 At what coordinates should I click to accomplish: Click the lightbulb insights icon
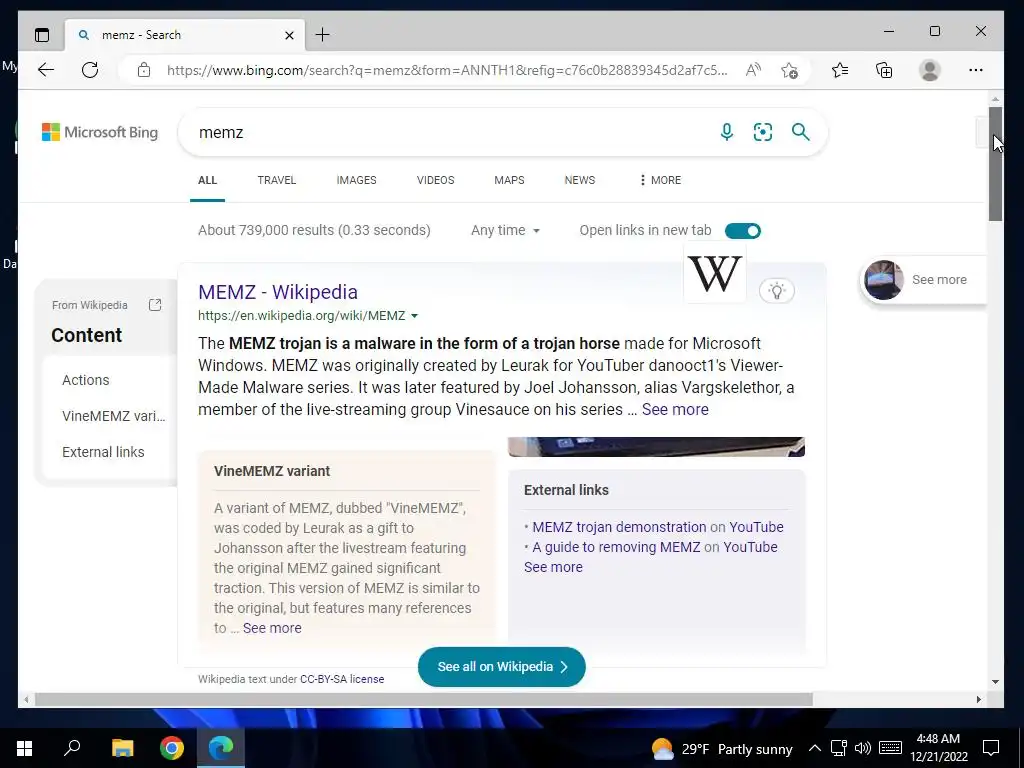(776, 291)
